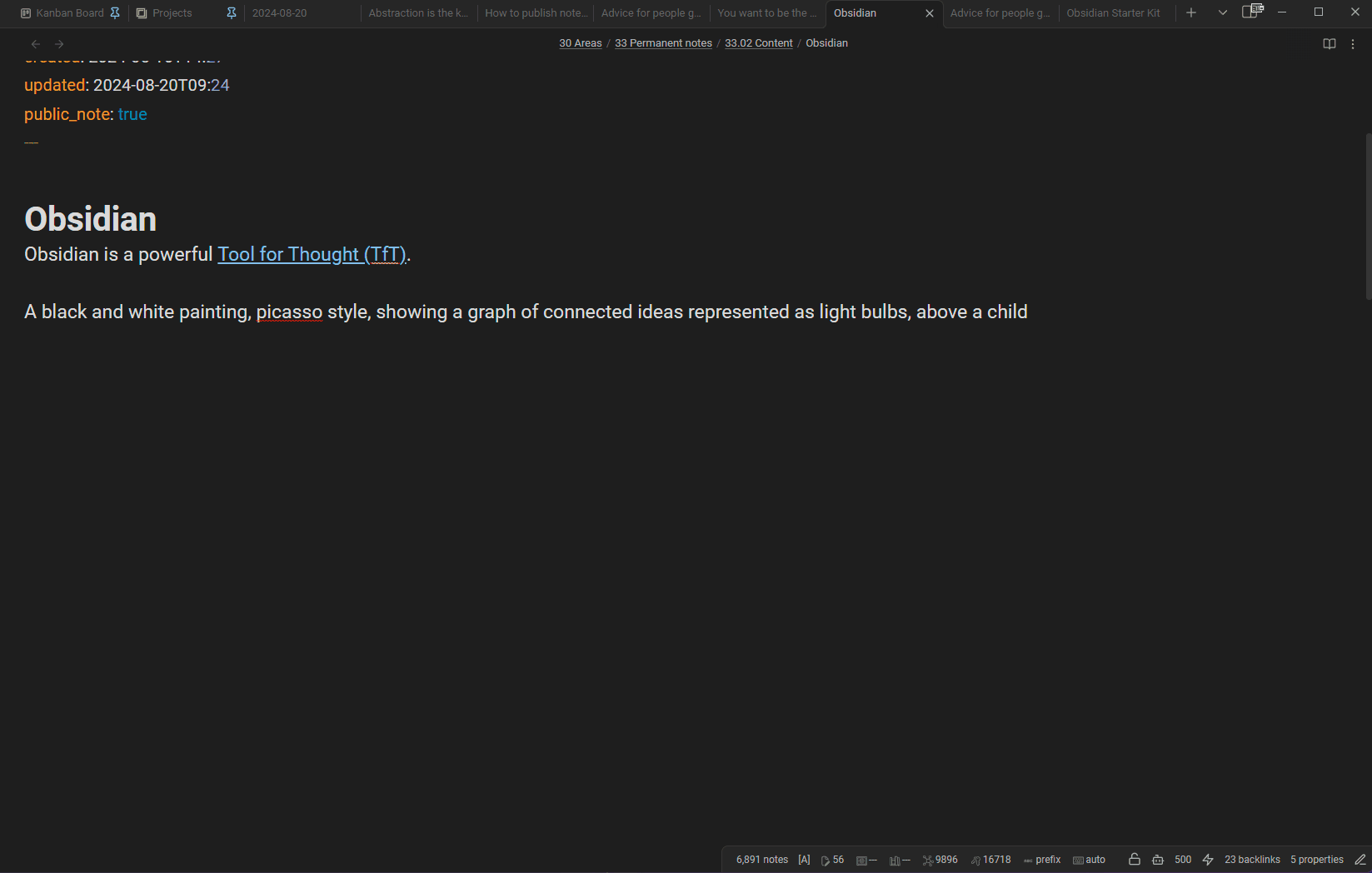Click the 16718 status bar counter
Image resolution: width=1372 pixels, height=873 pixels.
pos(991,860)
